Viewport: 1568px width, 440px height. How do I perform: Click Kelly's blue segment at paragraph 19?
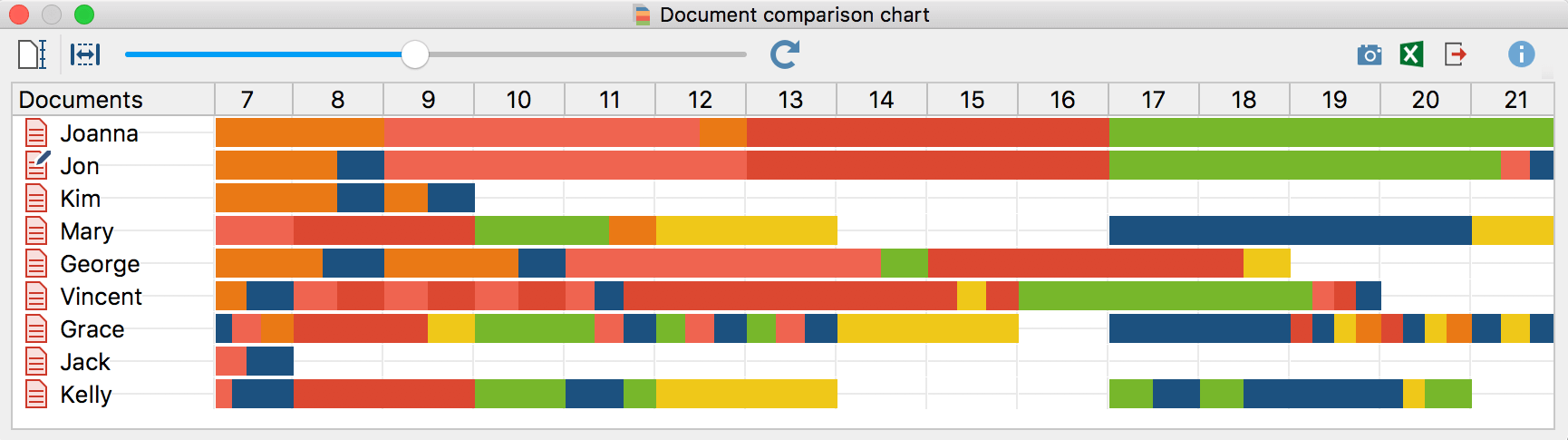[x=1323, y=394]
